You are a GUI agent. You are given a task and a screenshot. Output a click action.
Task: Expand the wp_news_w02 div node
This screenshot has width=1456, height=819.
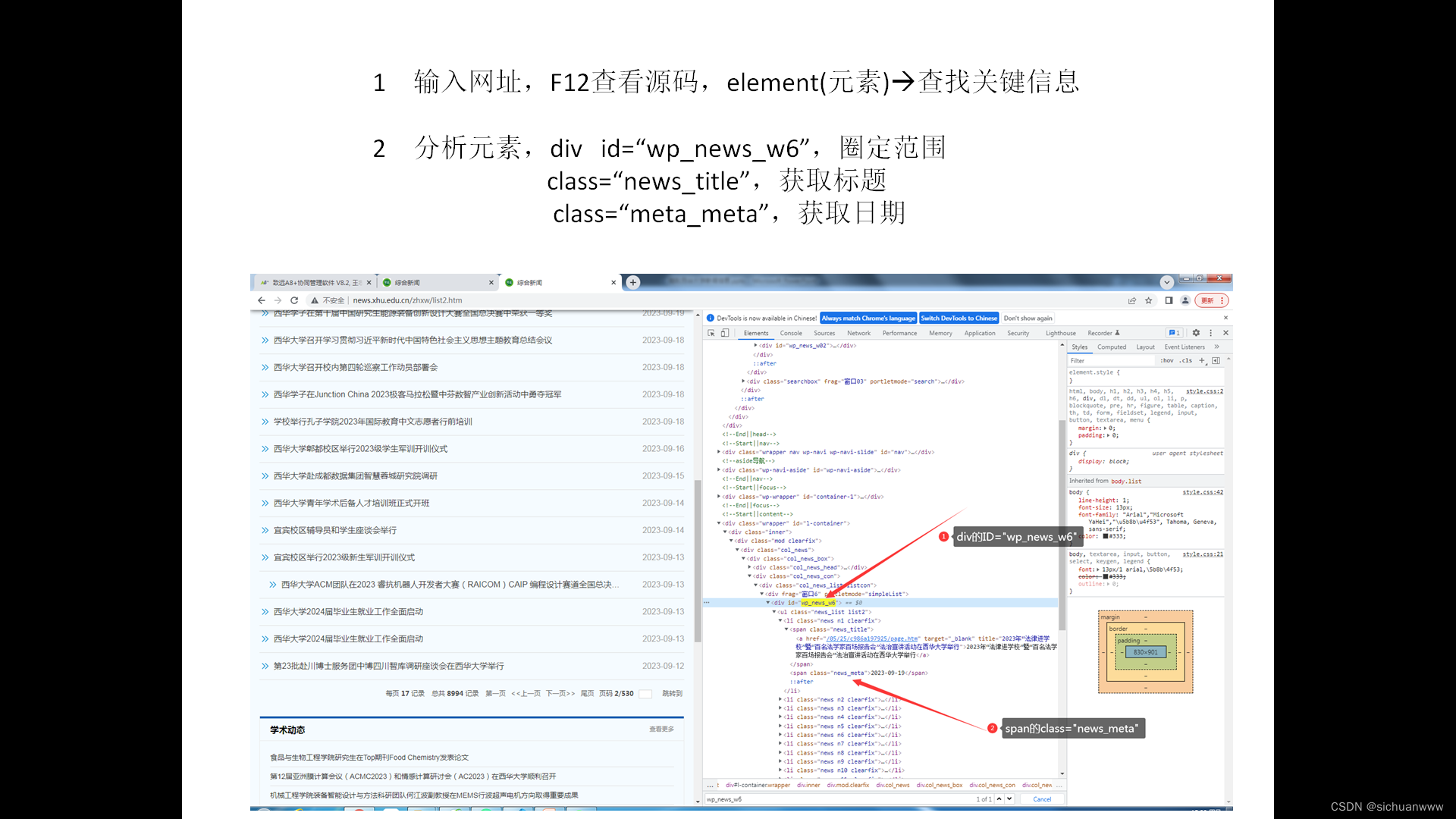tap(755, 346)
